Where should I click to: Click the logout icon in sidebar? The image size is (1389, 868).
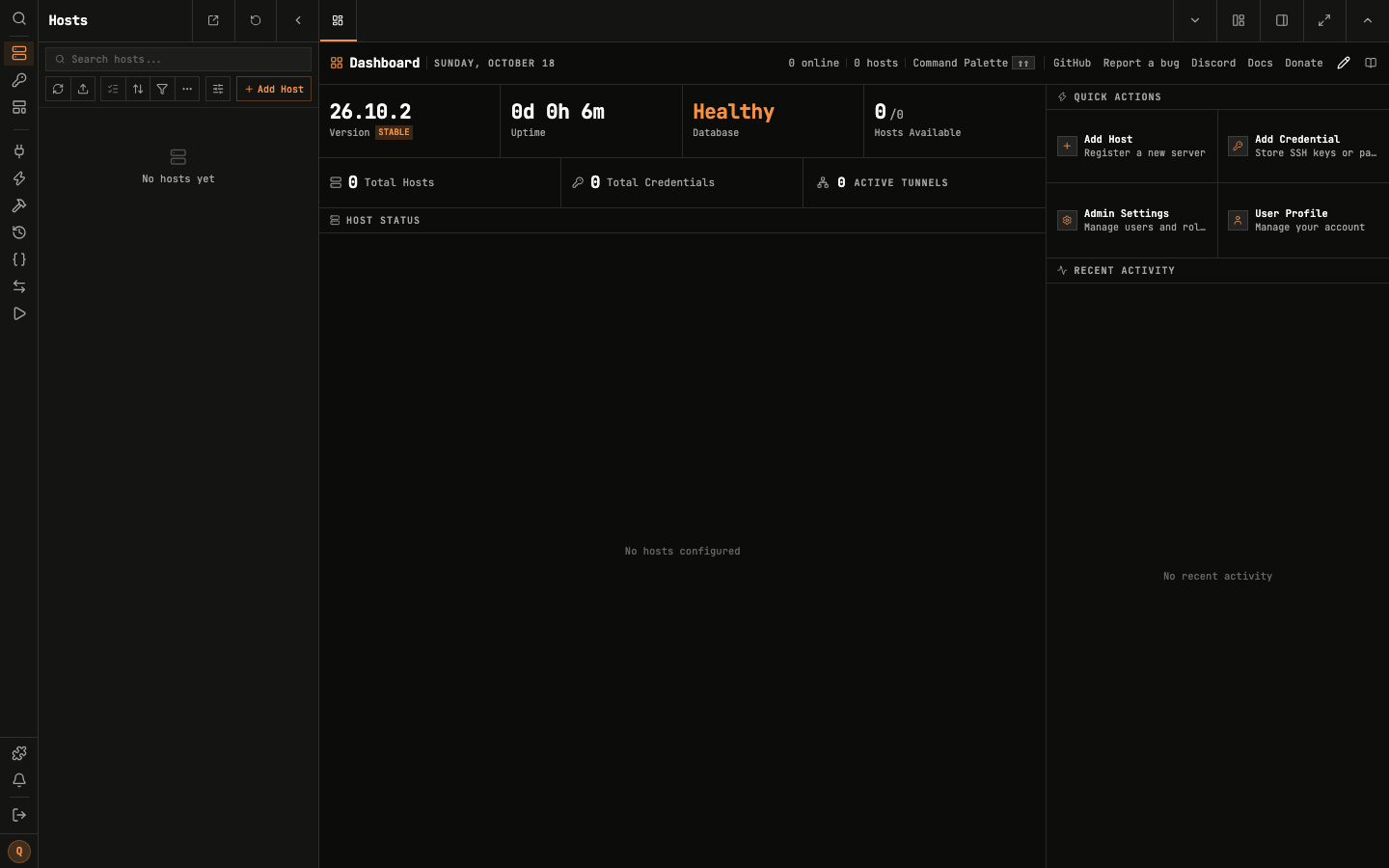pos(18,815)
